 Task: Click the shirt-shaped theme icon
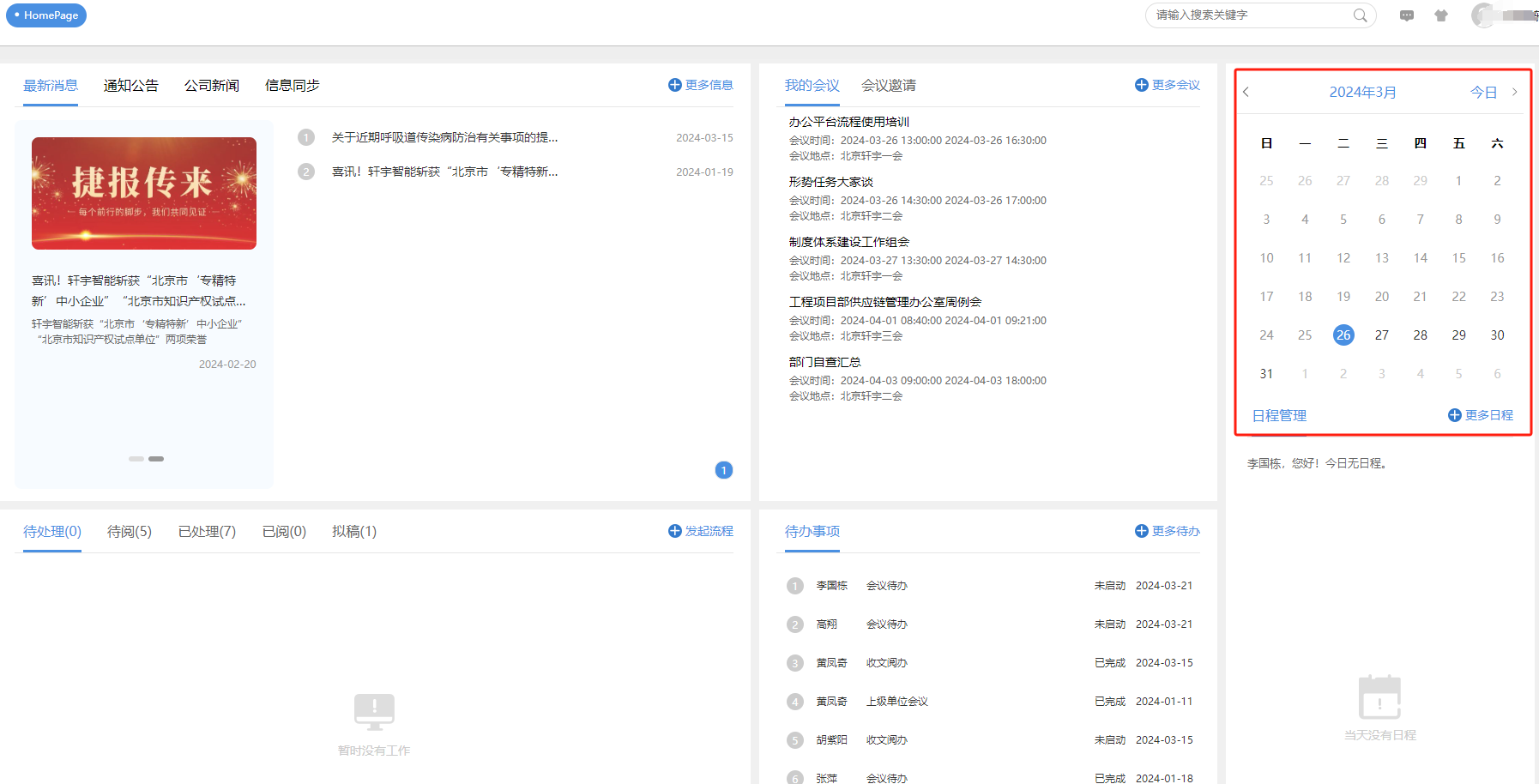(x=1441, y=15)
